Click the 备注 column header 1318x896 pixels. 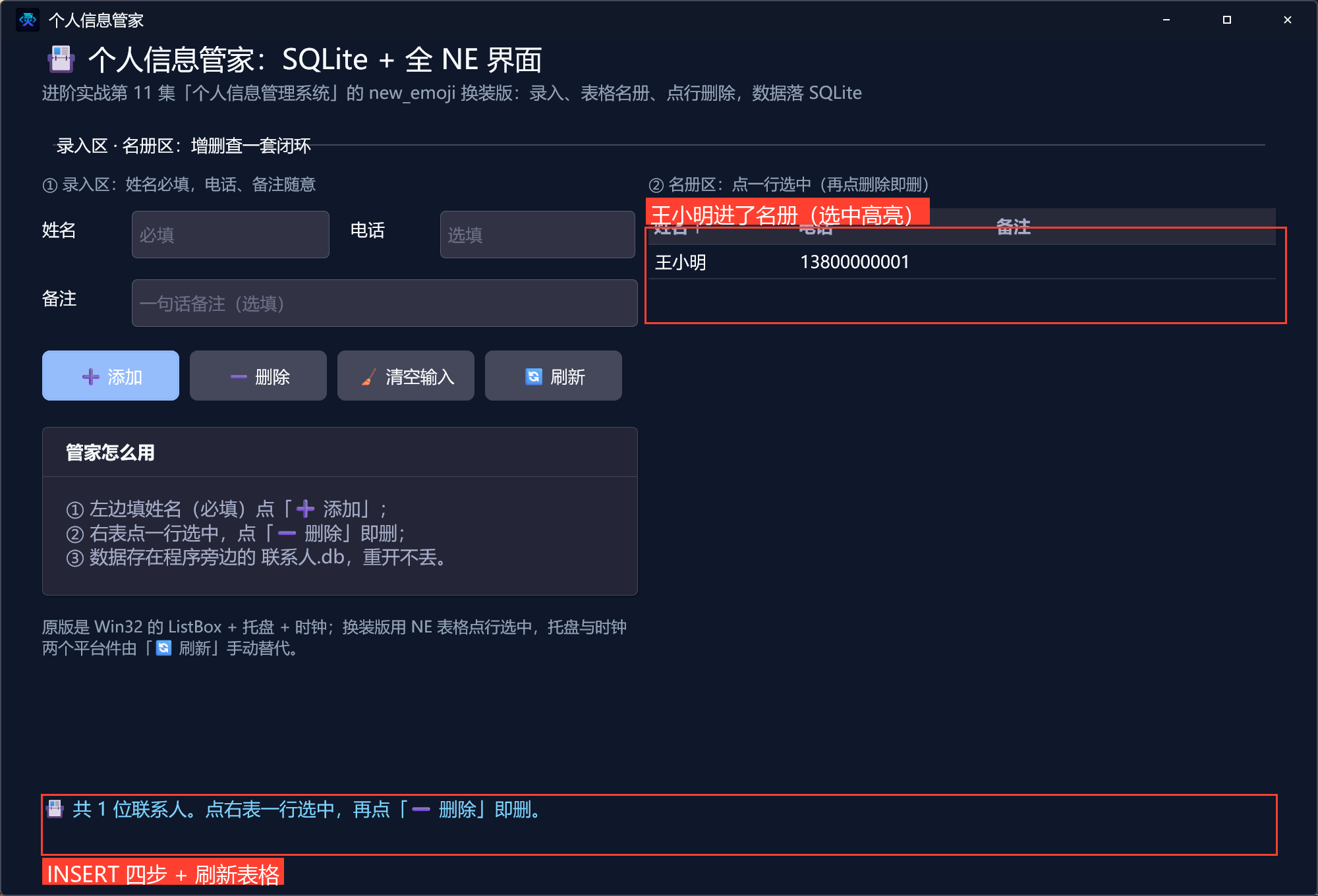[1014, 227]
